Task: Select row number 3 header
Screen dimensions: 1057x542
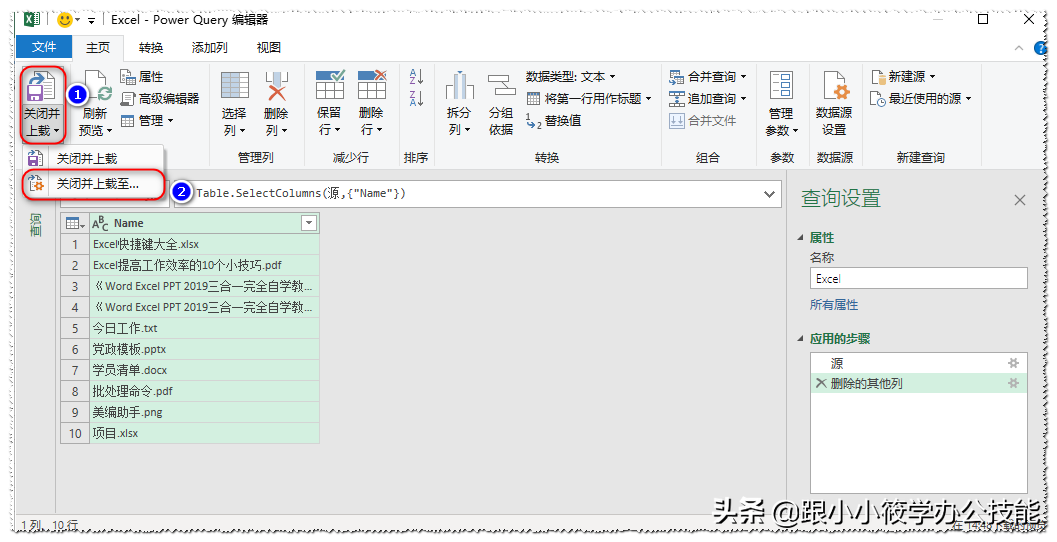Action: pos(75,286)
